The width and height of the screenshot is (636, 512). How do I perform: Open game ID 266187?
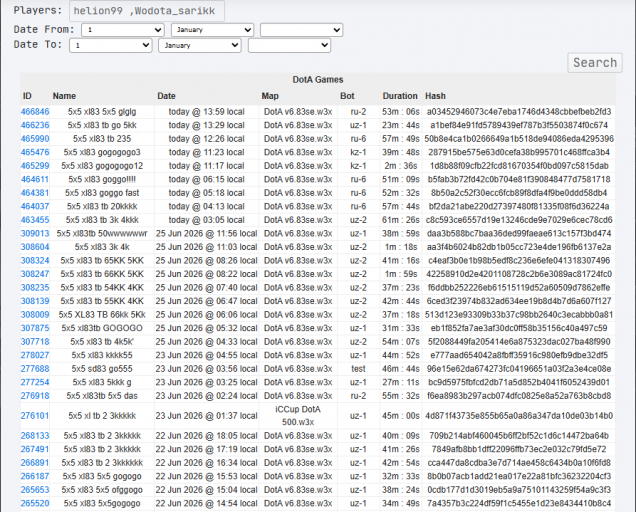35,476
